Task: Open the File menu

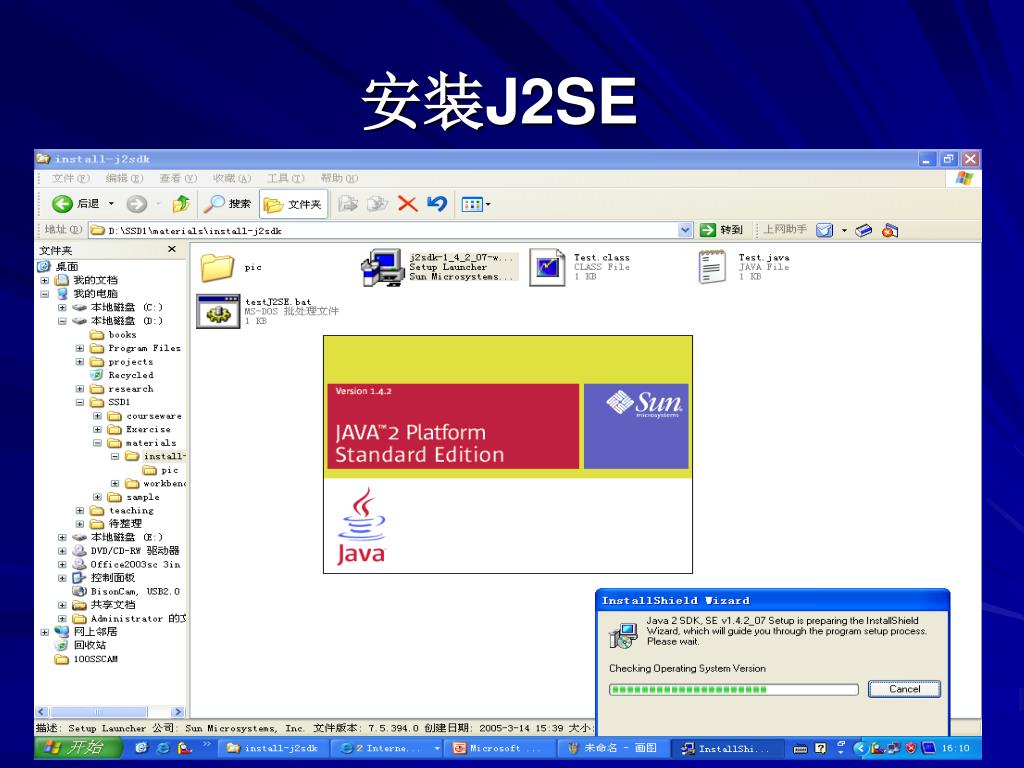Action: click(71, 178)
